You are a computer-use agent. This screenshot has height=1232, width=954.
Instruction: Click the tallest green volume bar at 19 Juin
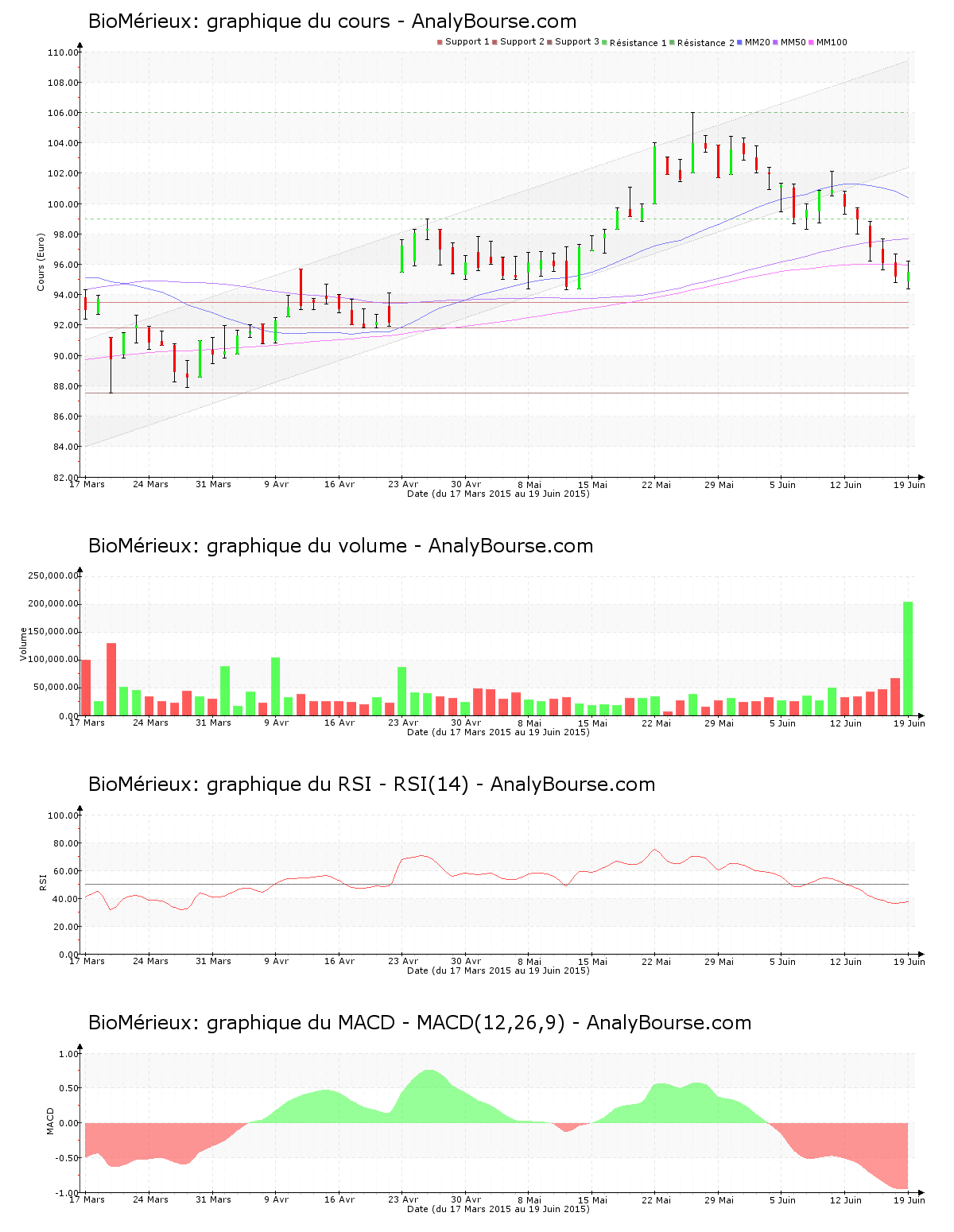tap(908, 658)
